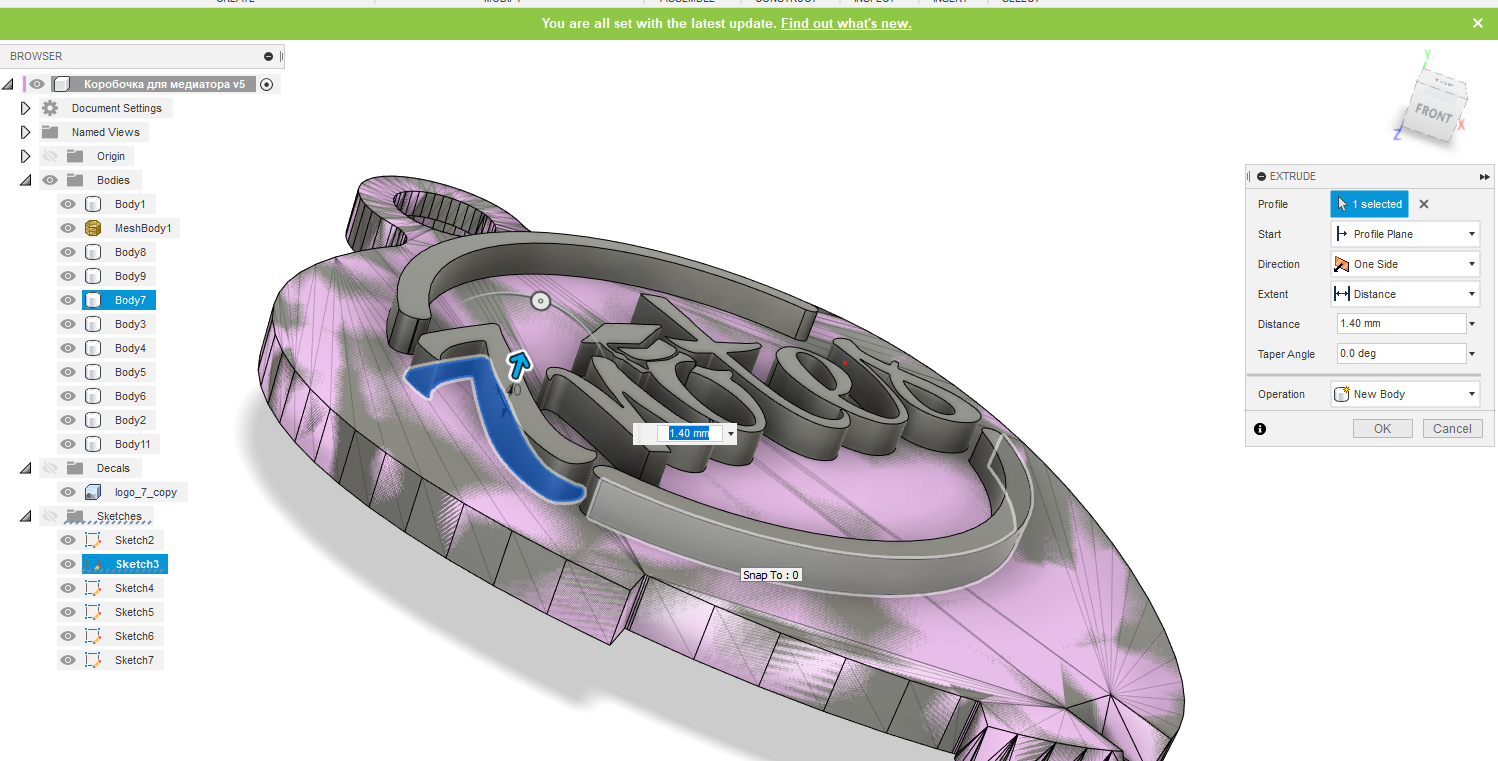Open the Taper Angle field dropdown arrow
The image size is (1498, 761).
[x=1472, y=354]
